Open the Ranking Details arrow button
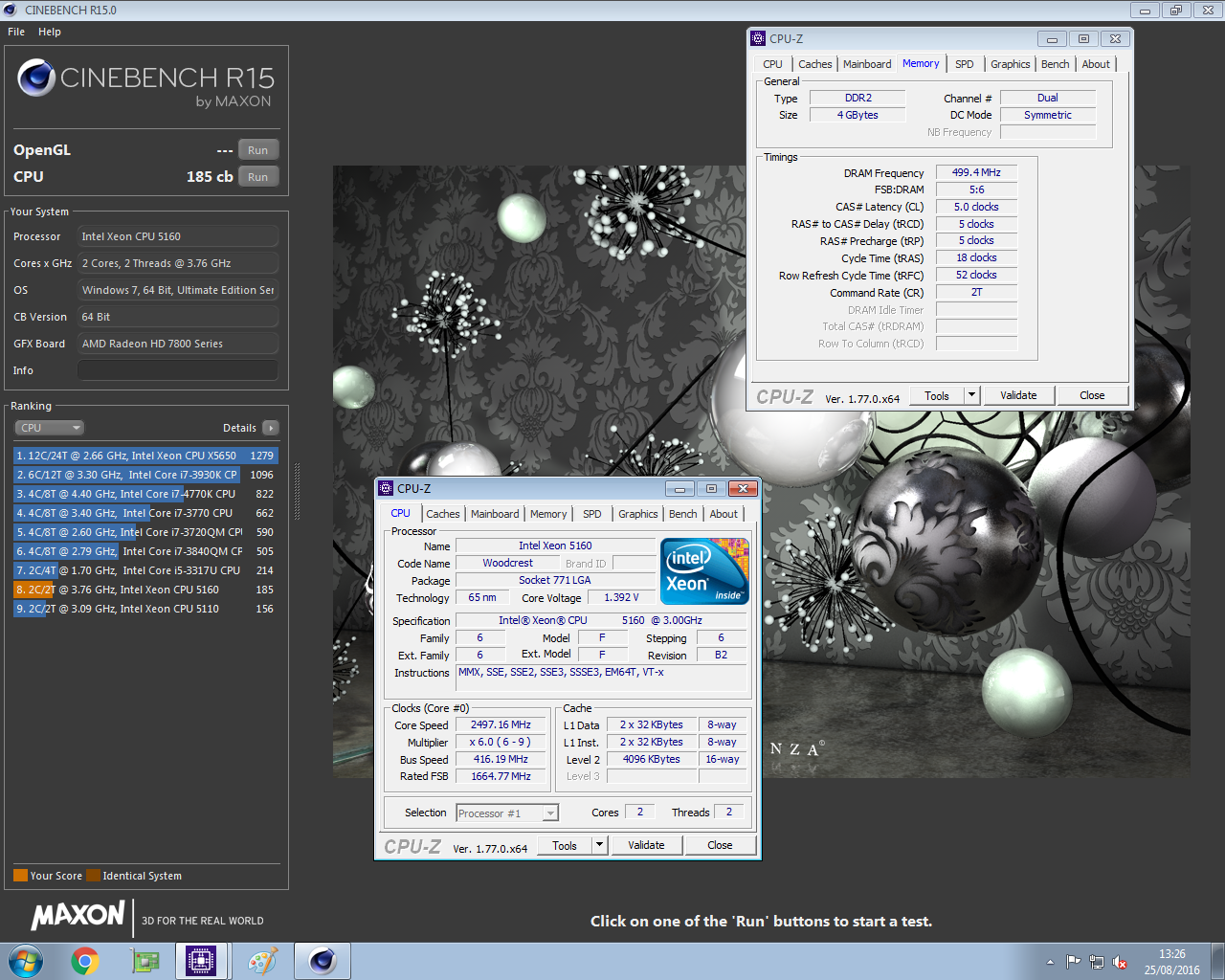Viewport: 1225px width, 980px height. coord(271,428)
